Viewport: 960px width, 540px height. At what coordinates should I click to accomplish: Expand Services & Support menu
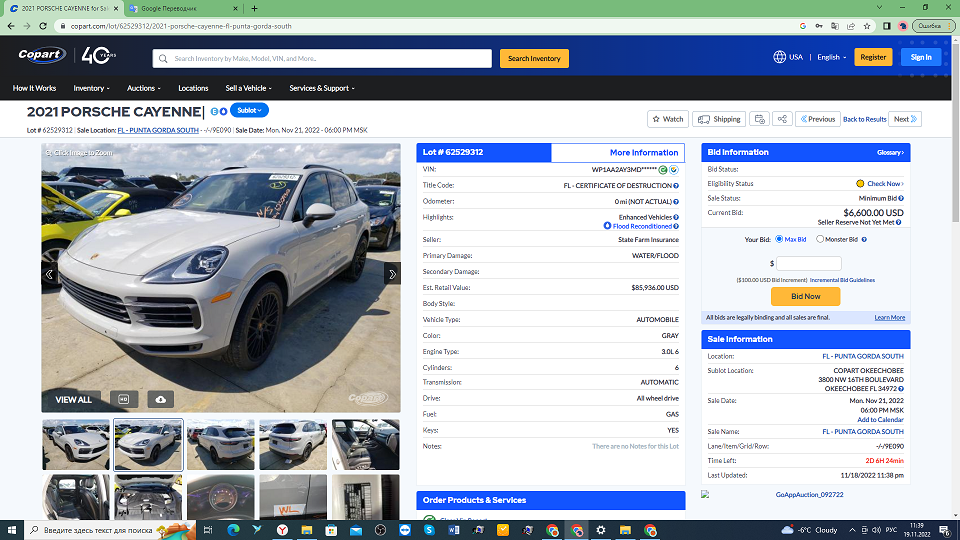coord(321,88)
